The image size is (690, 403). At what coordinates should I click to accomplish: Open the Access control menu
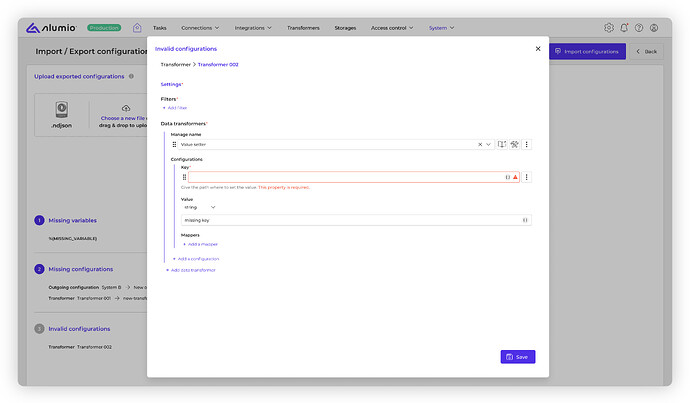[x=392, y=28]
